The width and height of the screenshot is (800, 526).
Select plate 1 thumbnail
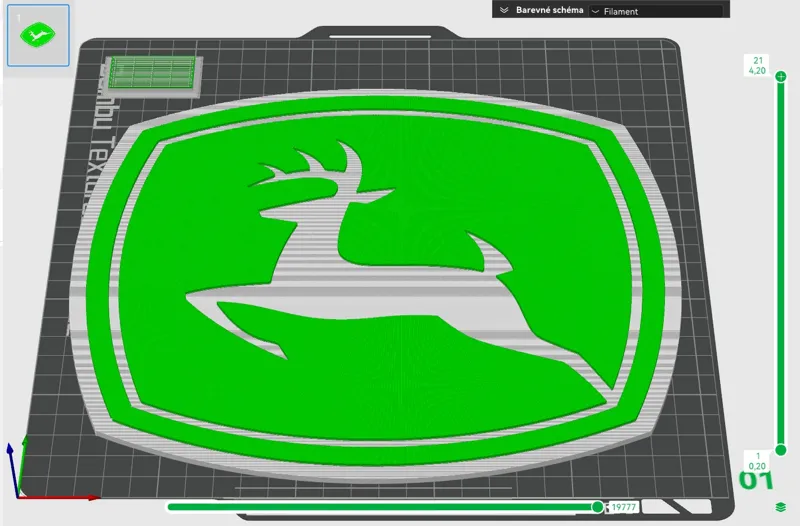(x=38, y=35)
